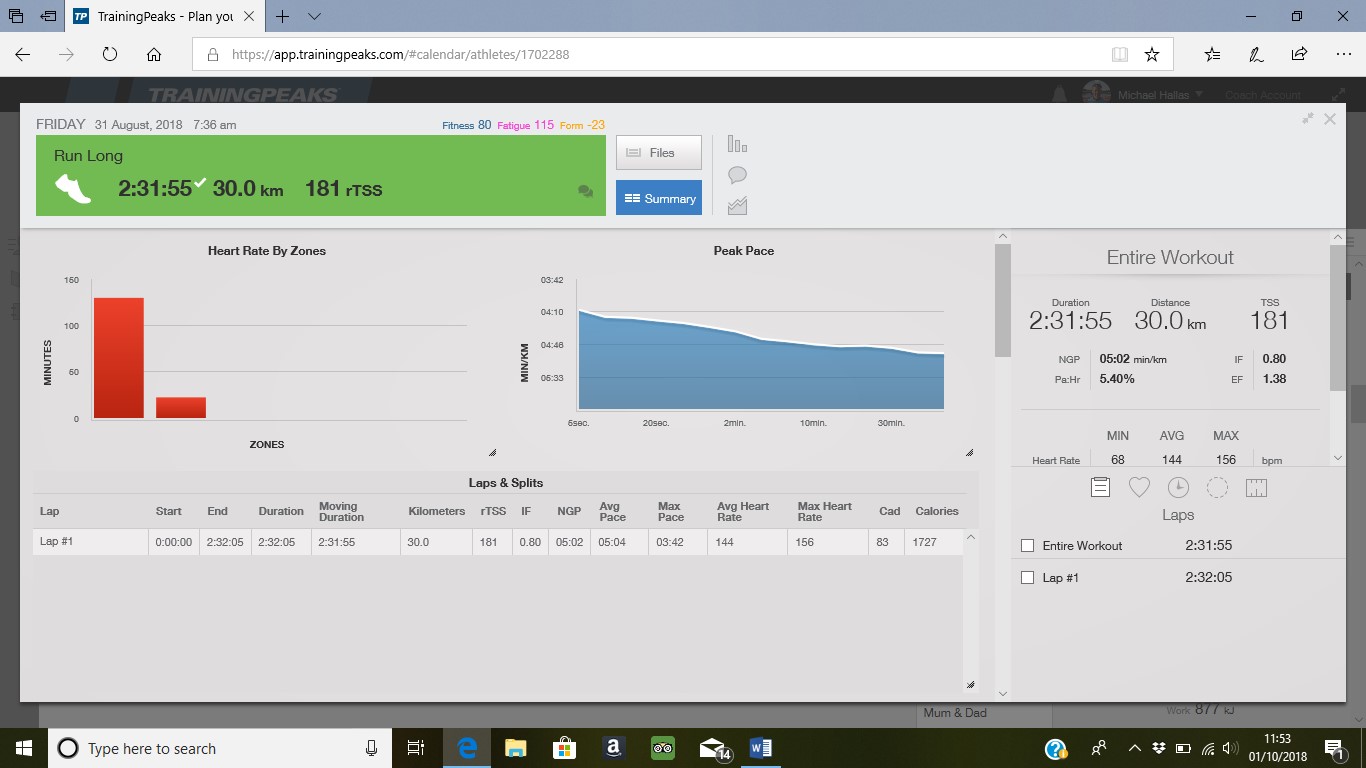Expand the Peak Pace chart resize handle
The width and height of the screenshot is (1366, 768).
(x=969, y=452)
